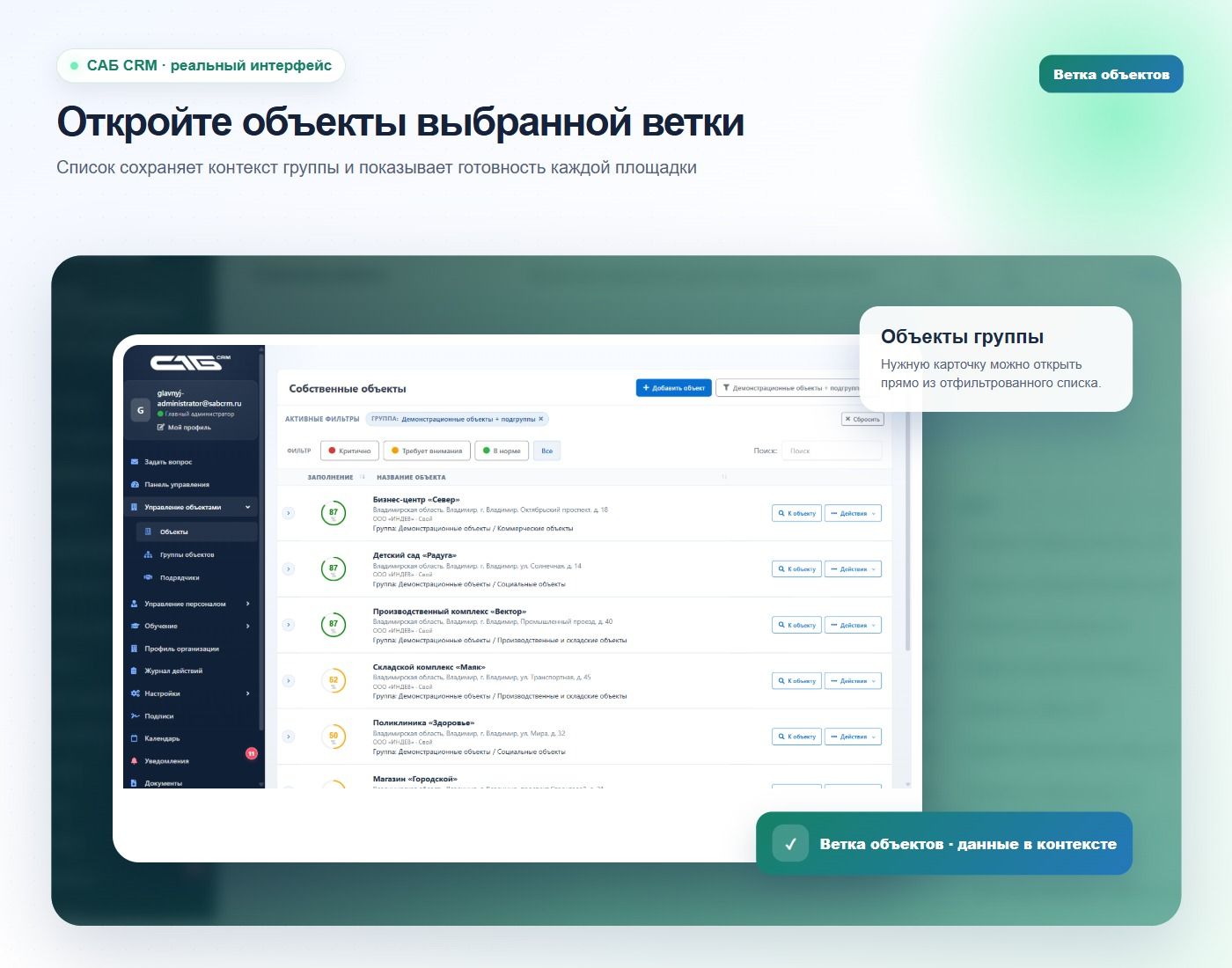Click the САБ CRM logo

tap(190, 362)
